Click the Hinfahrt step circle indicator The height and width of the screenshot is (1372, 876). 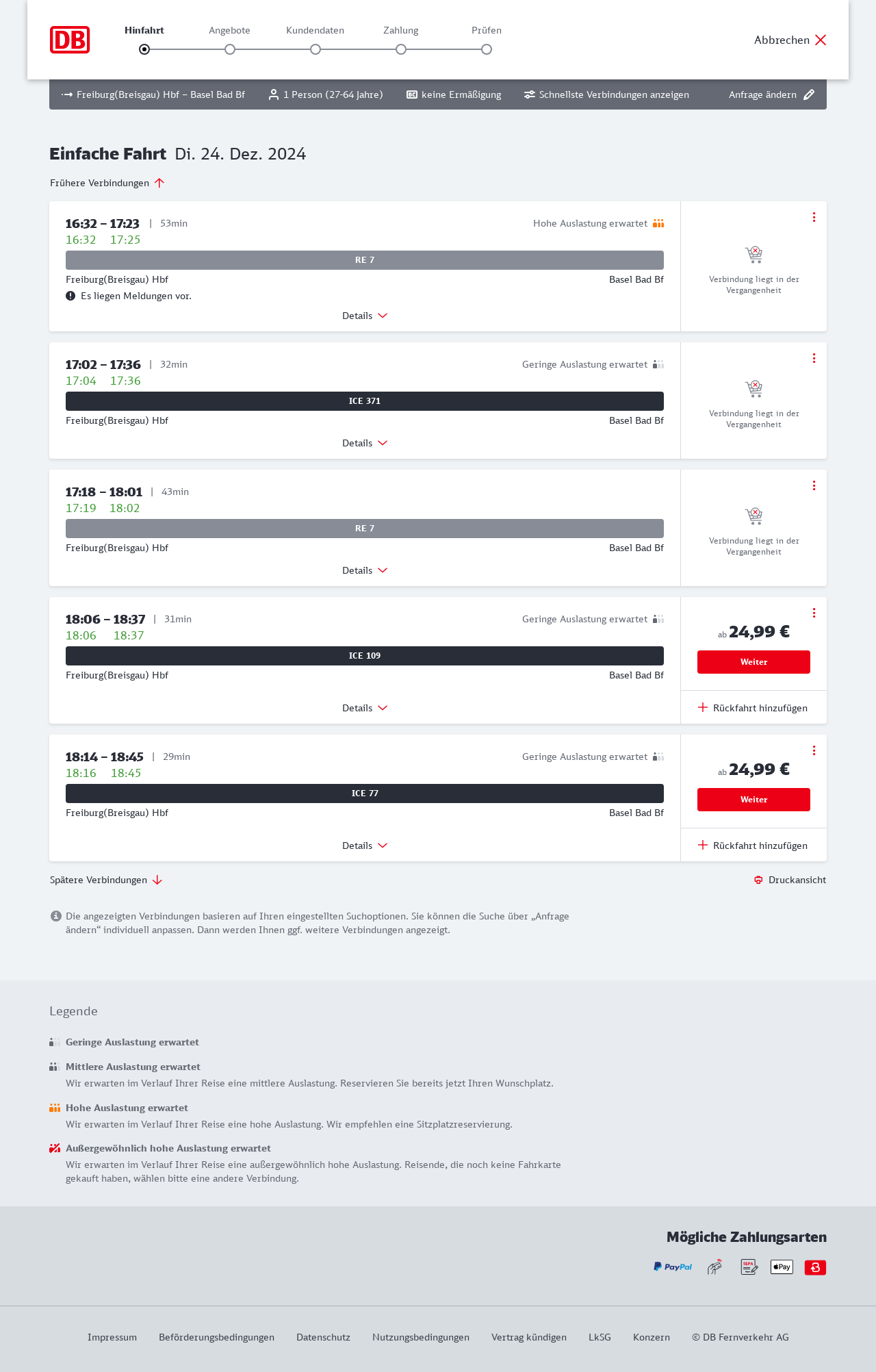[x=144, y=49]
